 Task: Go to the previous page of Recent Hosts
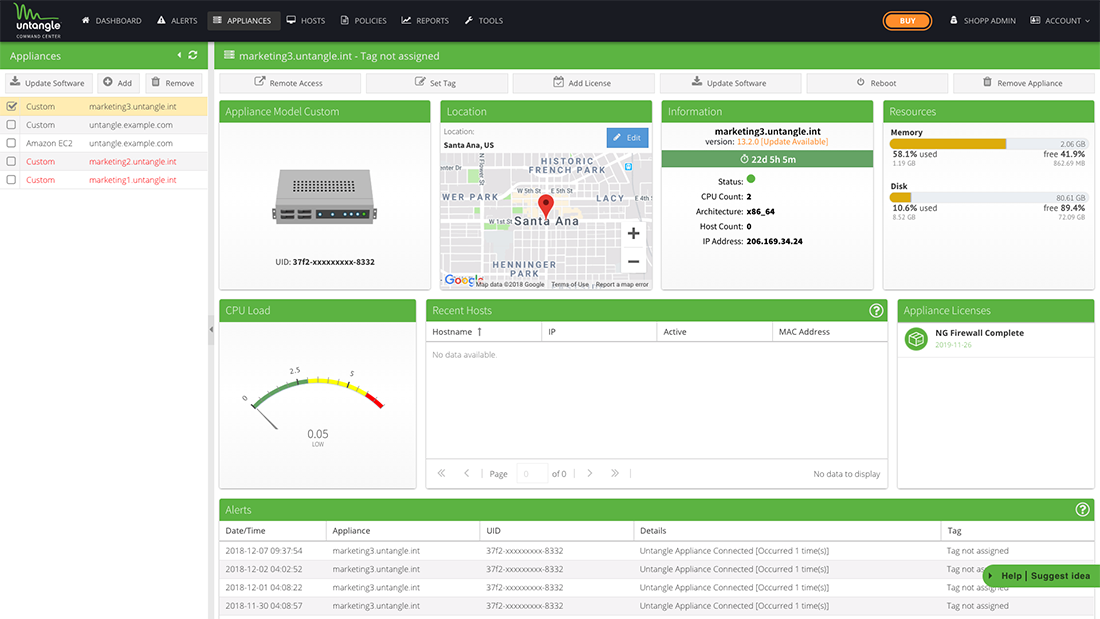(467, 473)
